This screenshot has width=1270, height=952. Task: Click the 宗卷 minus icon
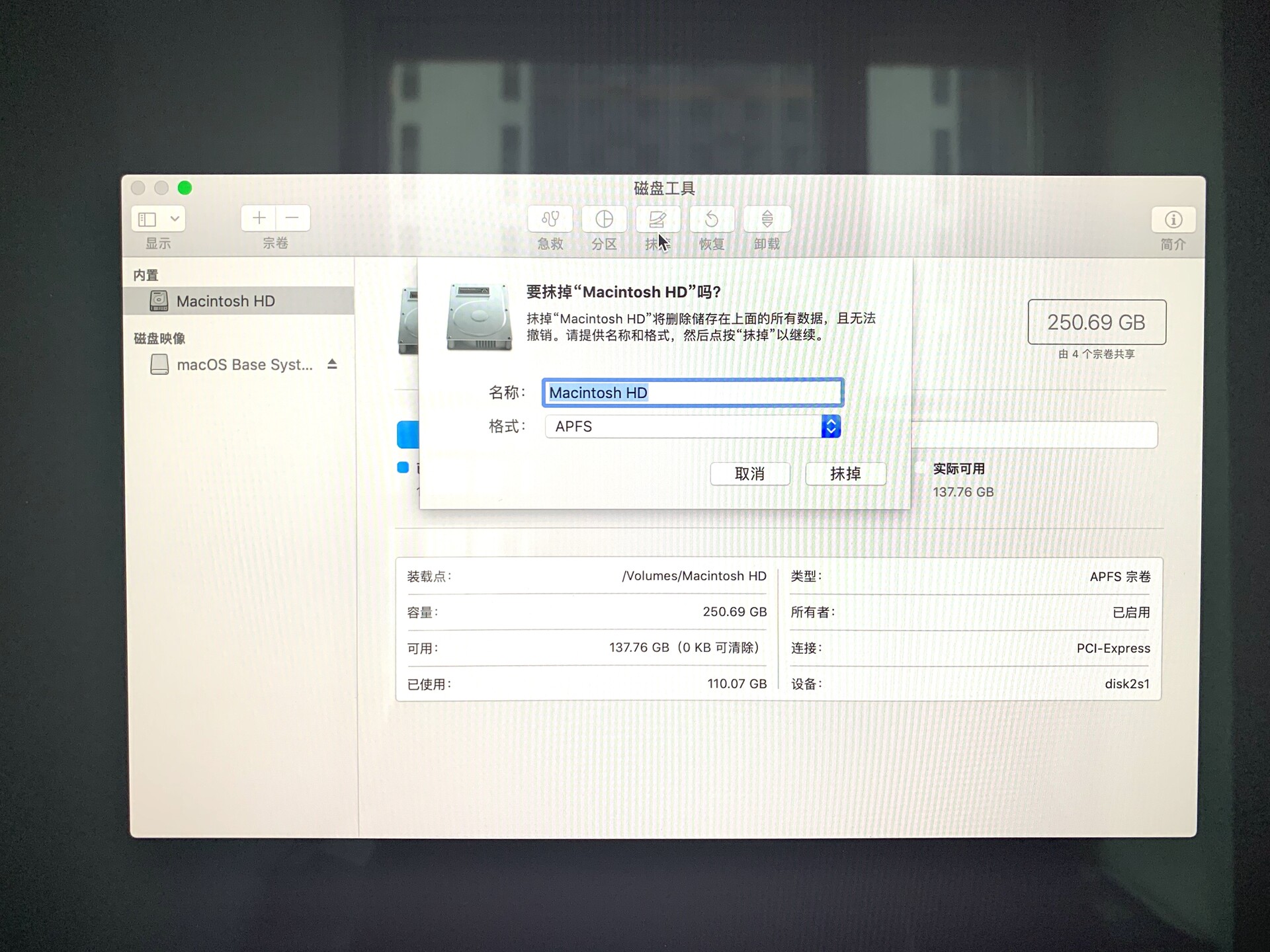click(293, 218)
